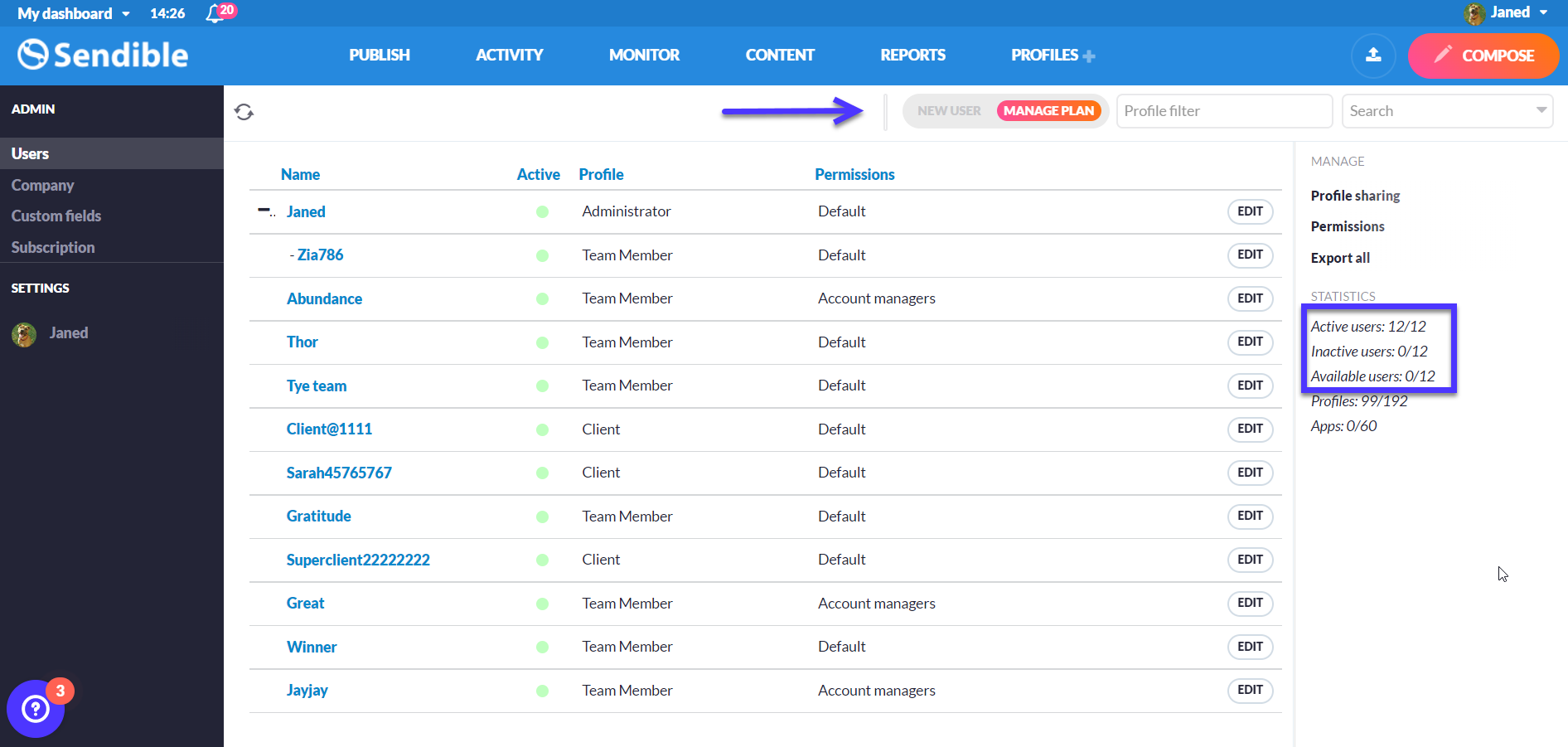Open user Tye team

pyautogui.click(x=317, y=386)
